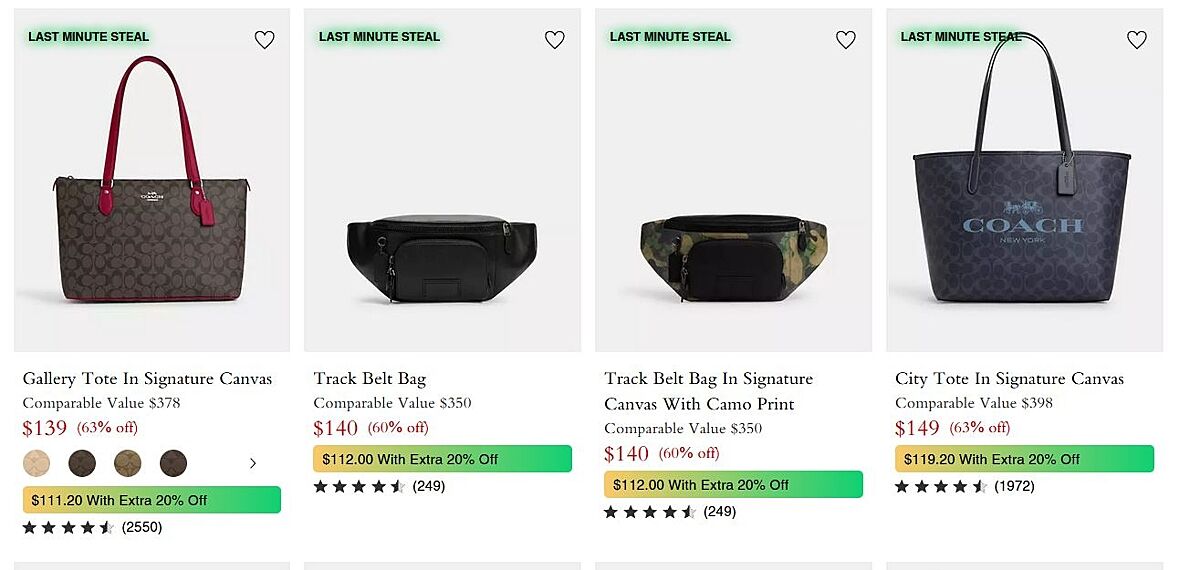Click star rating under Gallery Tote

[x=68, y=527]
